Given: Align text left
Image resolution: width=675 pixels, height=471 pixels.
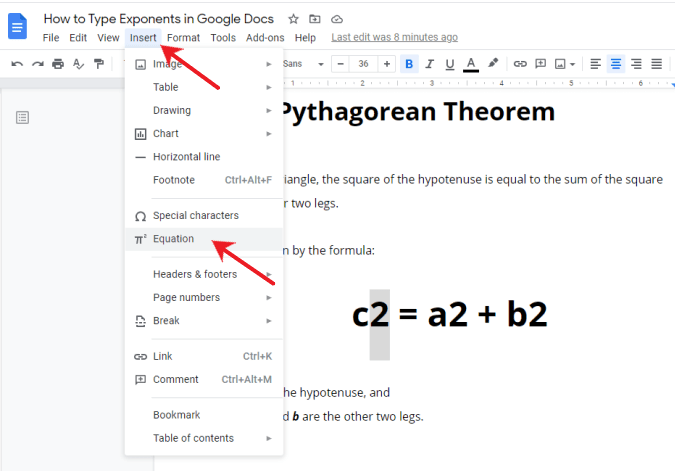Looking at the screenshot, I should (x=595, y=64).
